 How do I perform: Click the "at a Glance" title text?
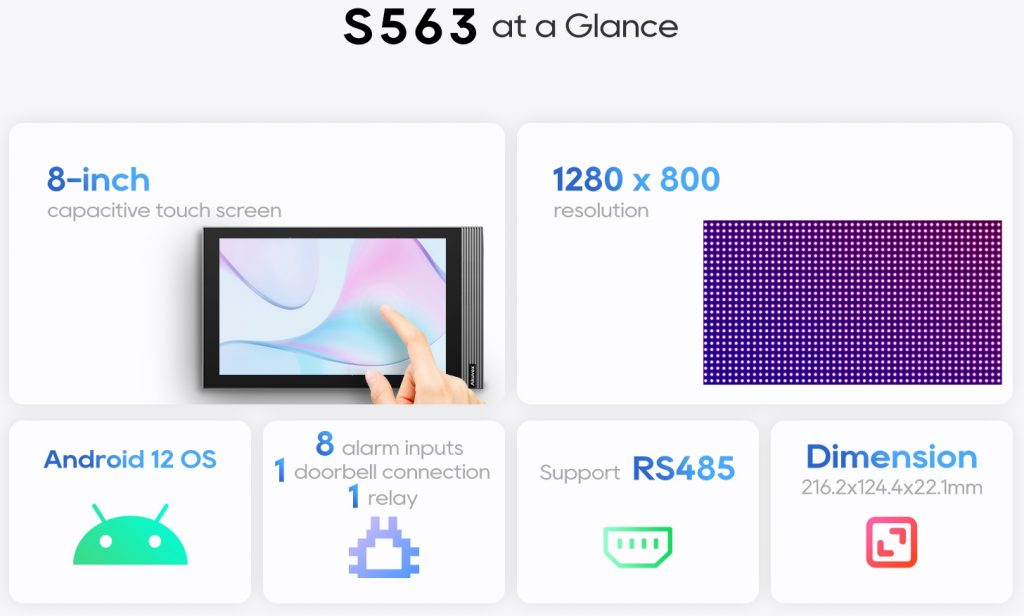585,27
